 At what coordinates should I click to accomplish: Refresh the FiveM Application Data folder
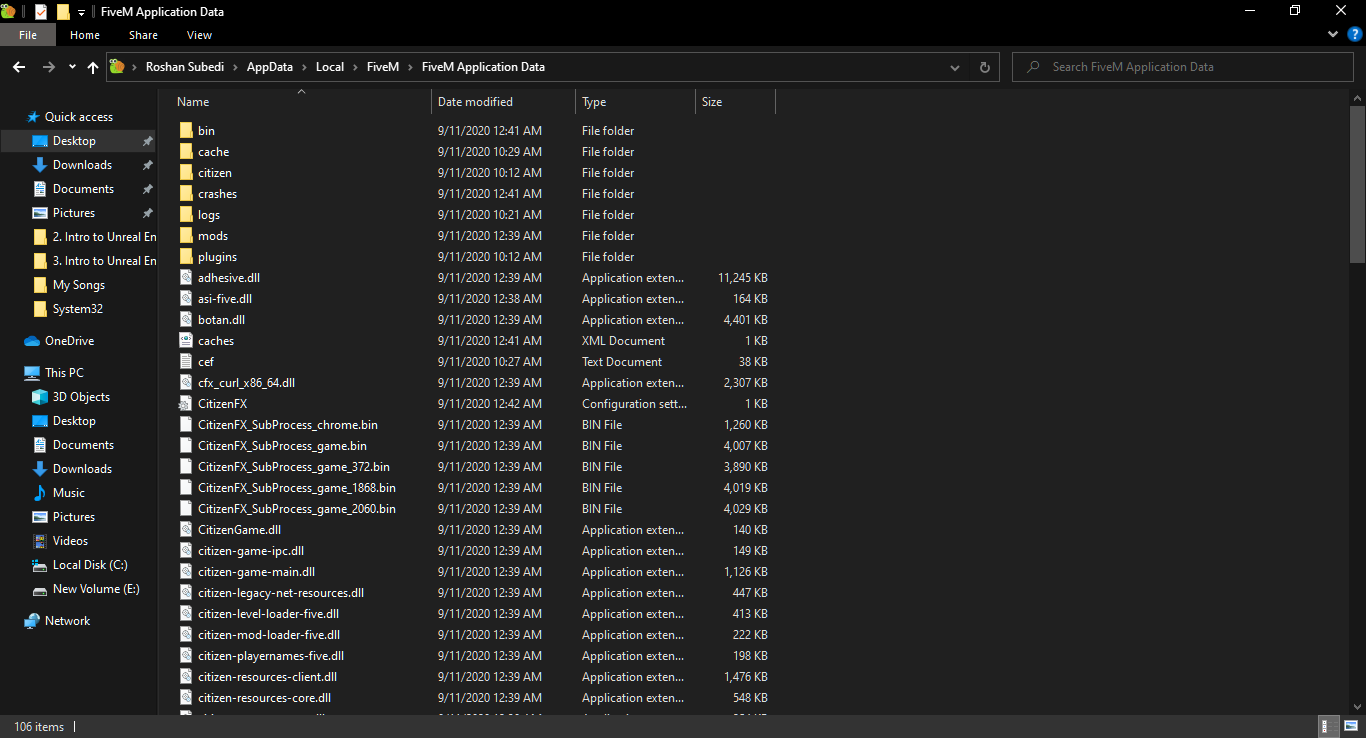984,67
